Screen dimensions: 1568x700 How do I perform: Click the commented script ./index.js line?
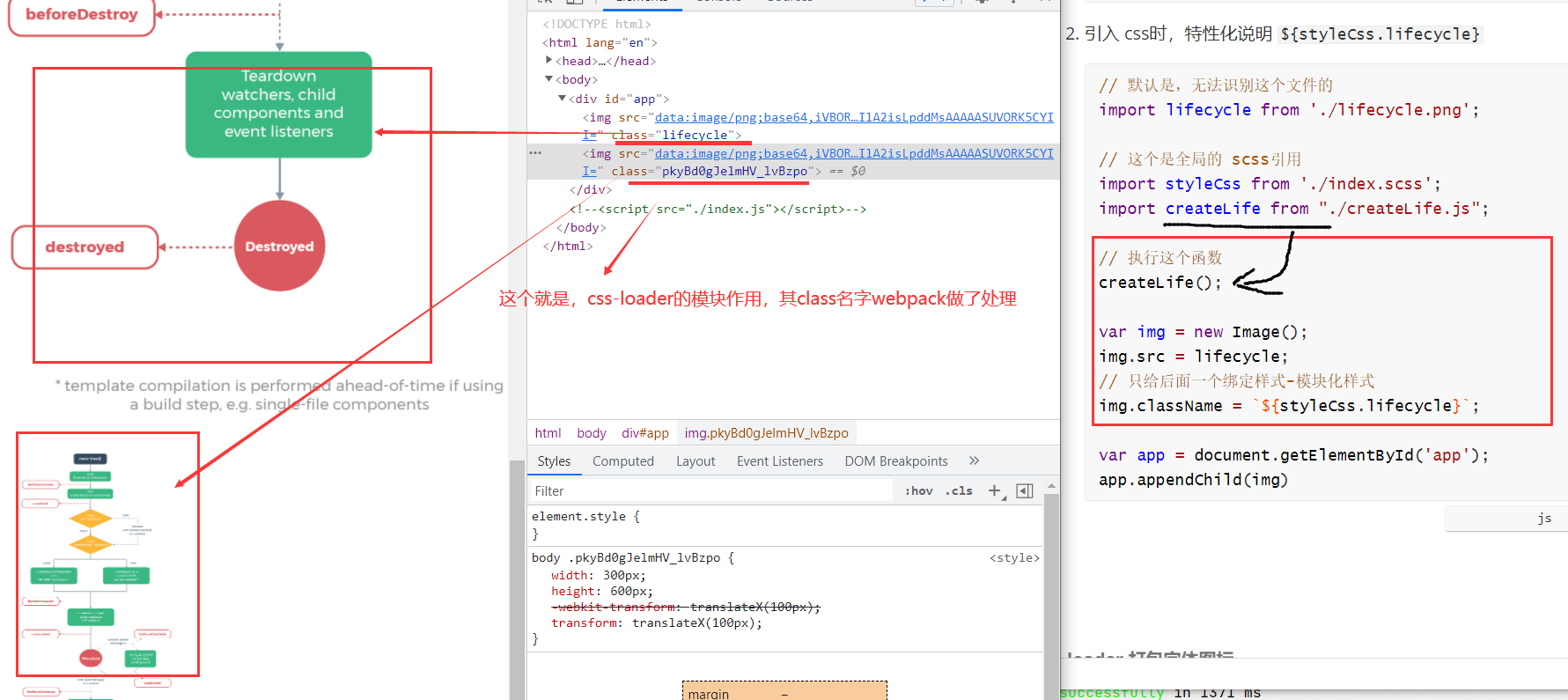point(718,209)
